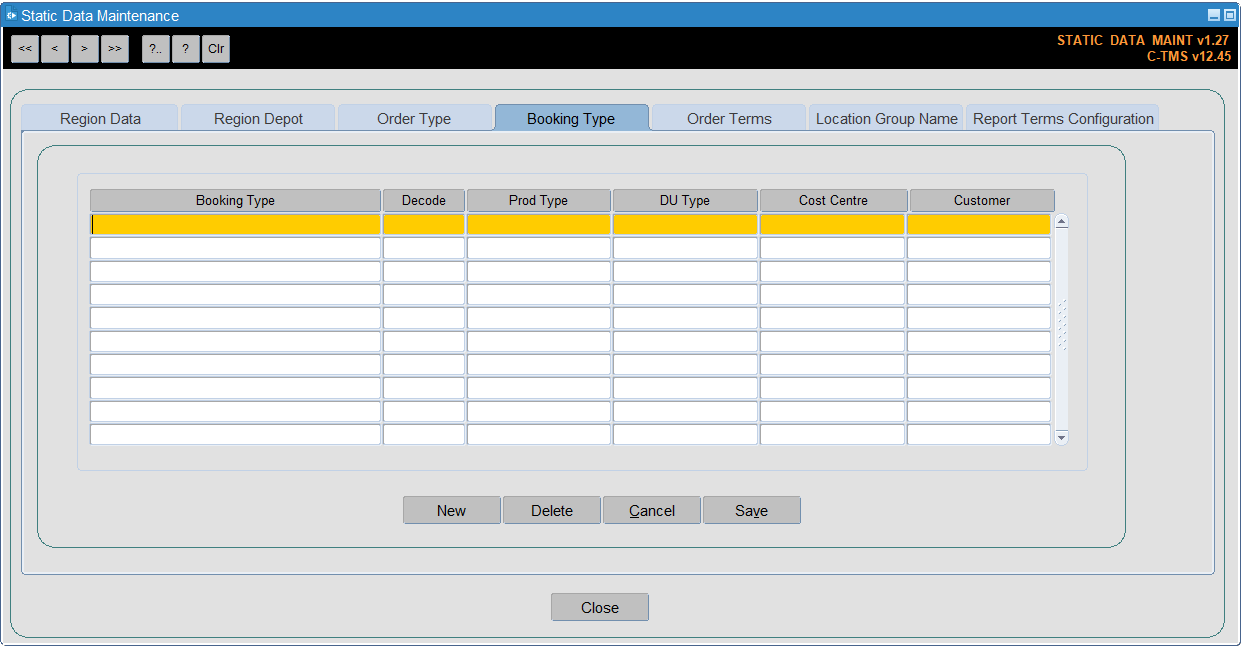Click the Booking Type column header
The image size is (1242, 649).
235,200
